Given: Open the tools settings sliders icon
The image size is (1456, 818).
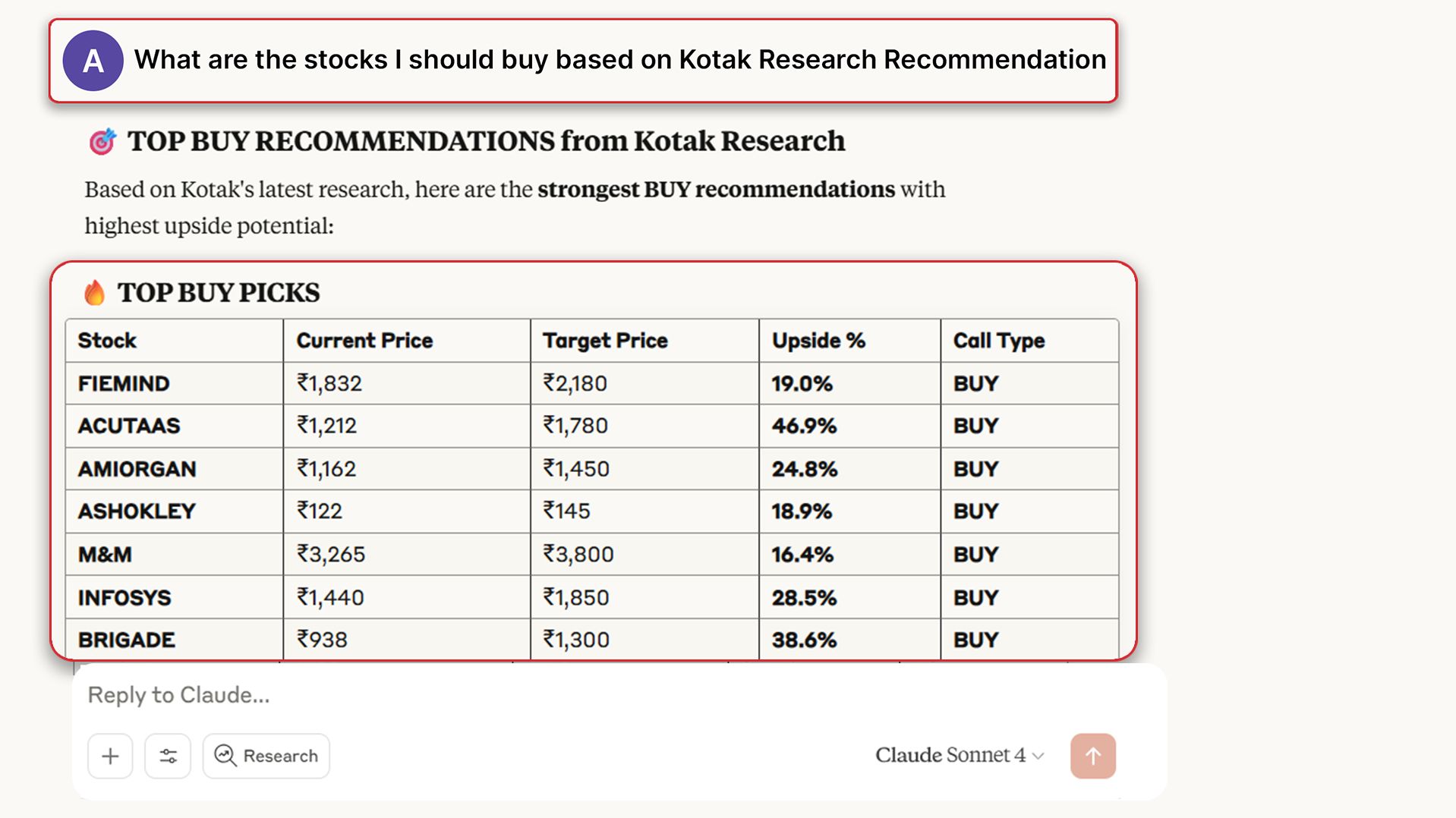Looking at the screenshot, I should 167,756.
